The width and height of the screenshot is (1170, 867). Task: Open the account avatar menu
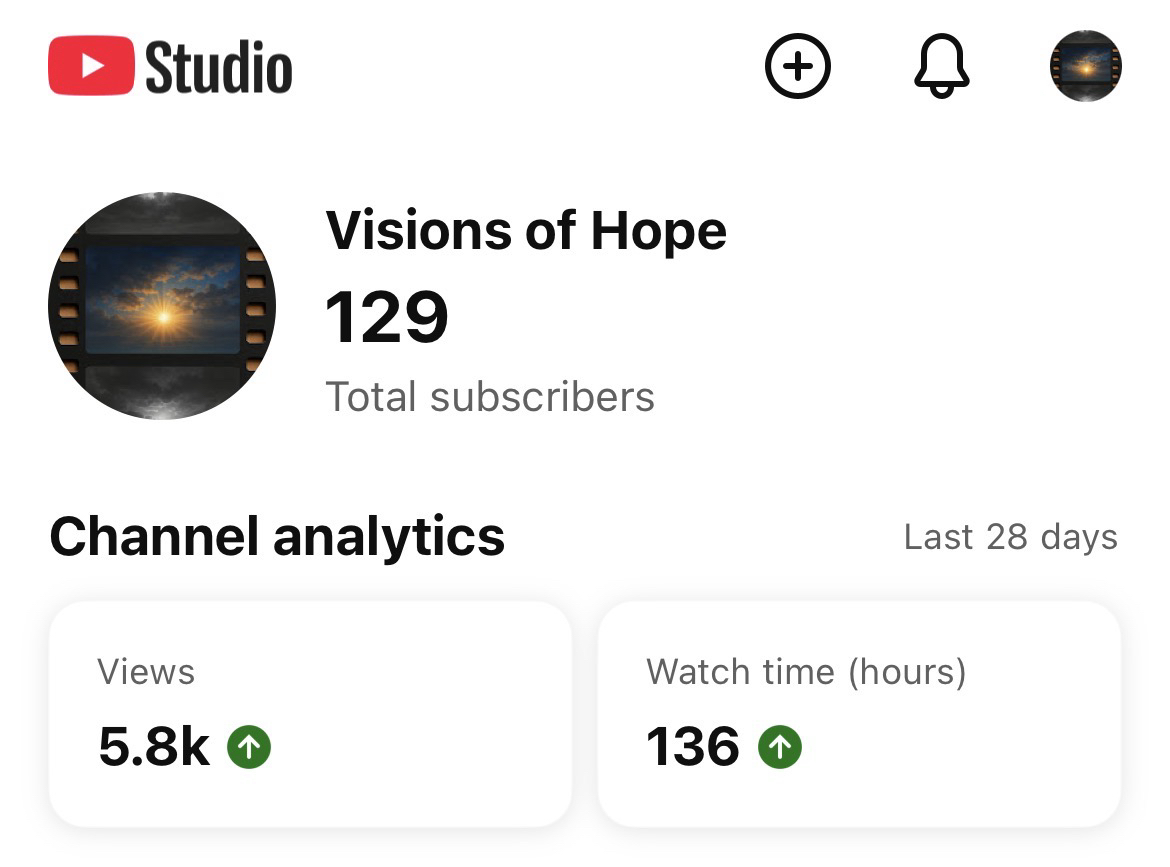[1085, 66]
